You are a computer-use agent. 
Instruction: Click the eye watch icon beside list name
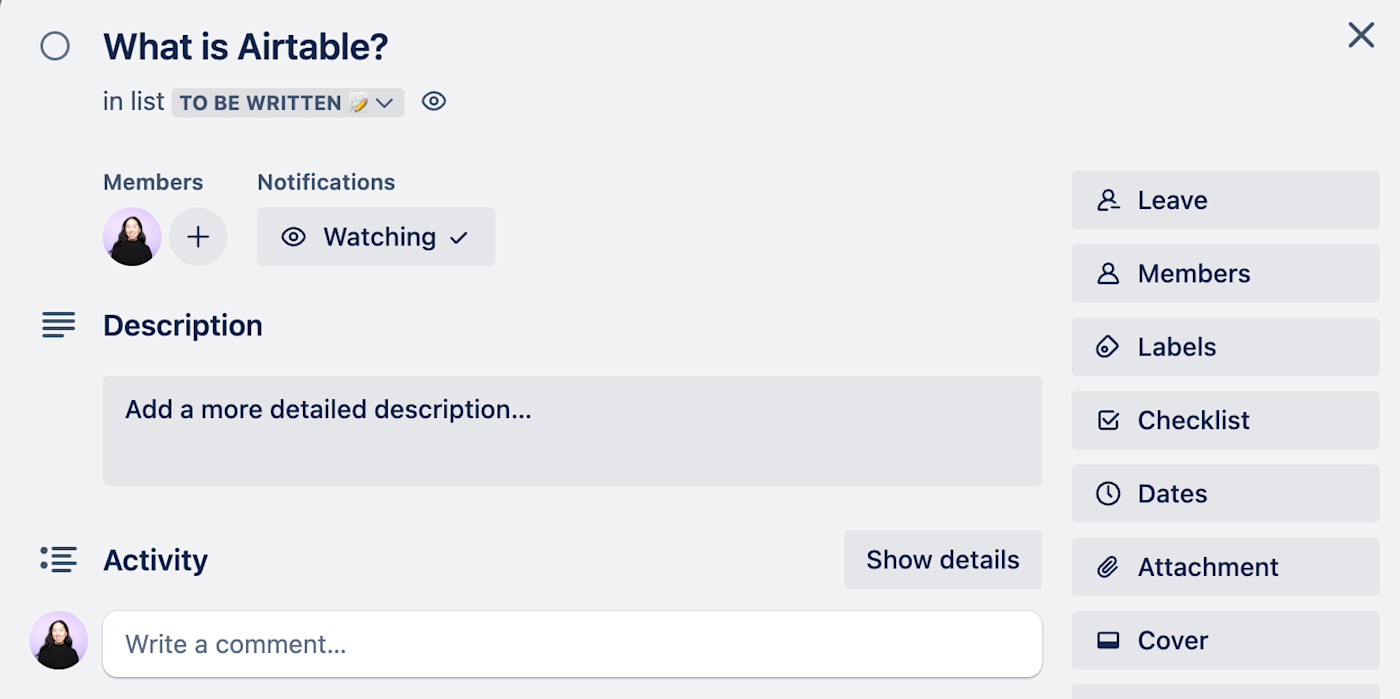pos(433,101)
